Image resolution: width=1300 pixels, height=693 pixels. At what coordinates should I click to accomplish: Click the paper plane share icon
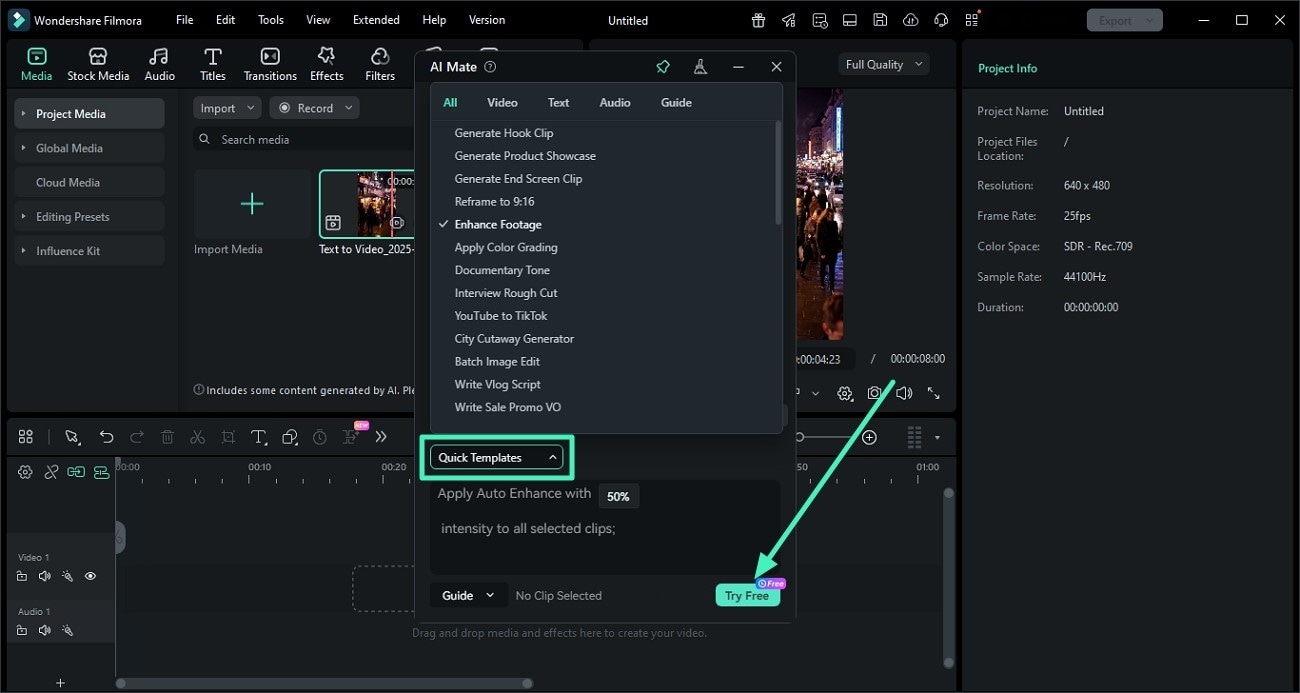click(x=789, y=20)
